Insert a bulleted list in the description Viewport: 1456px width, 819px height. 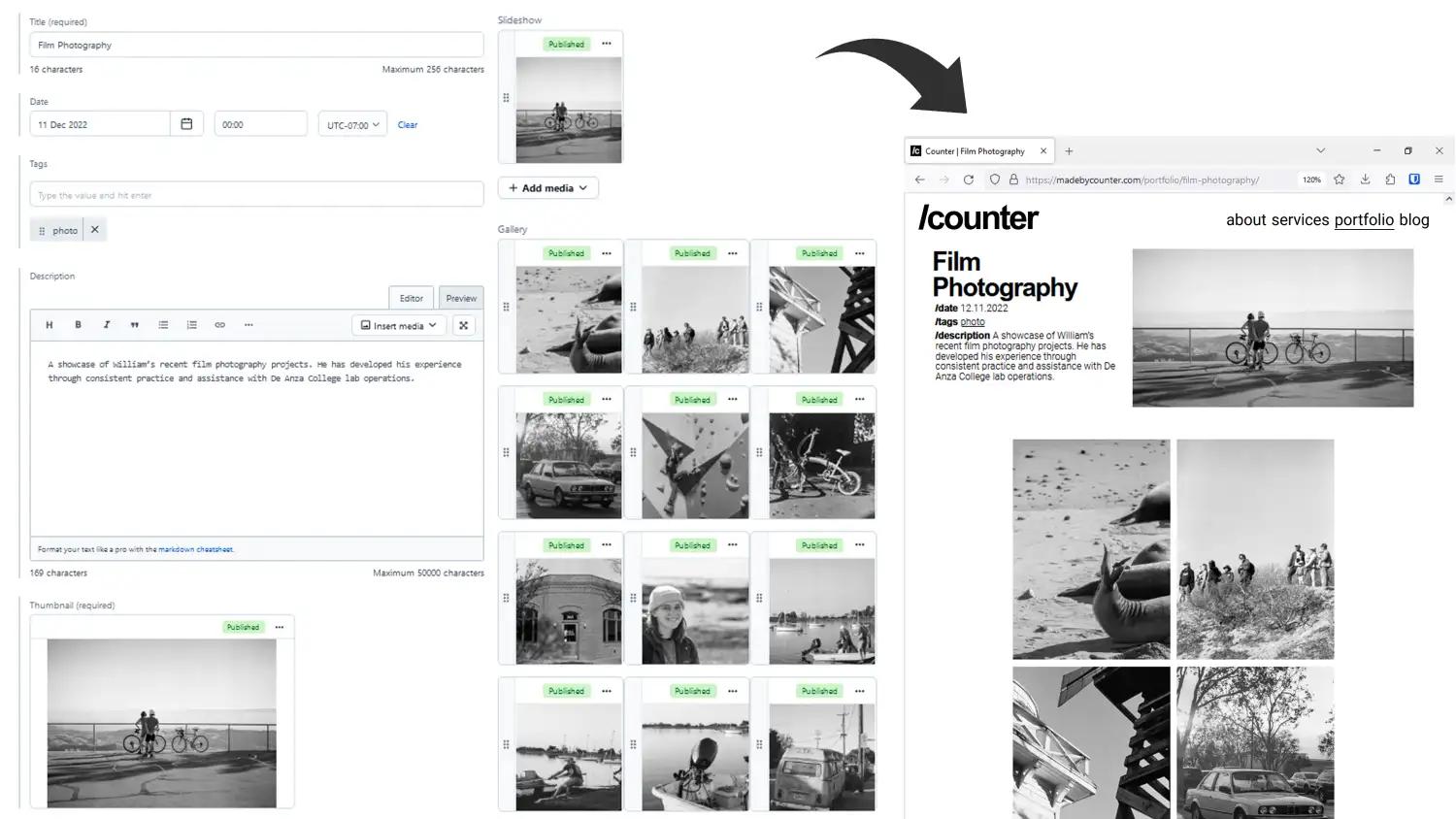pos(163,325)
